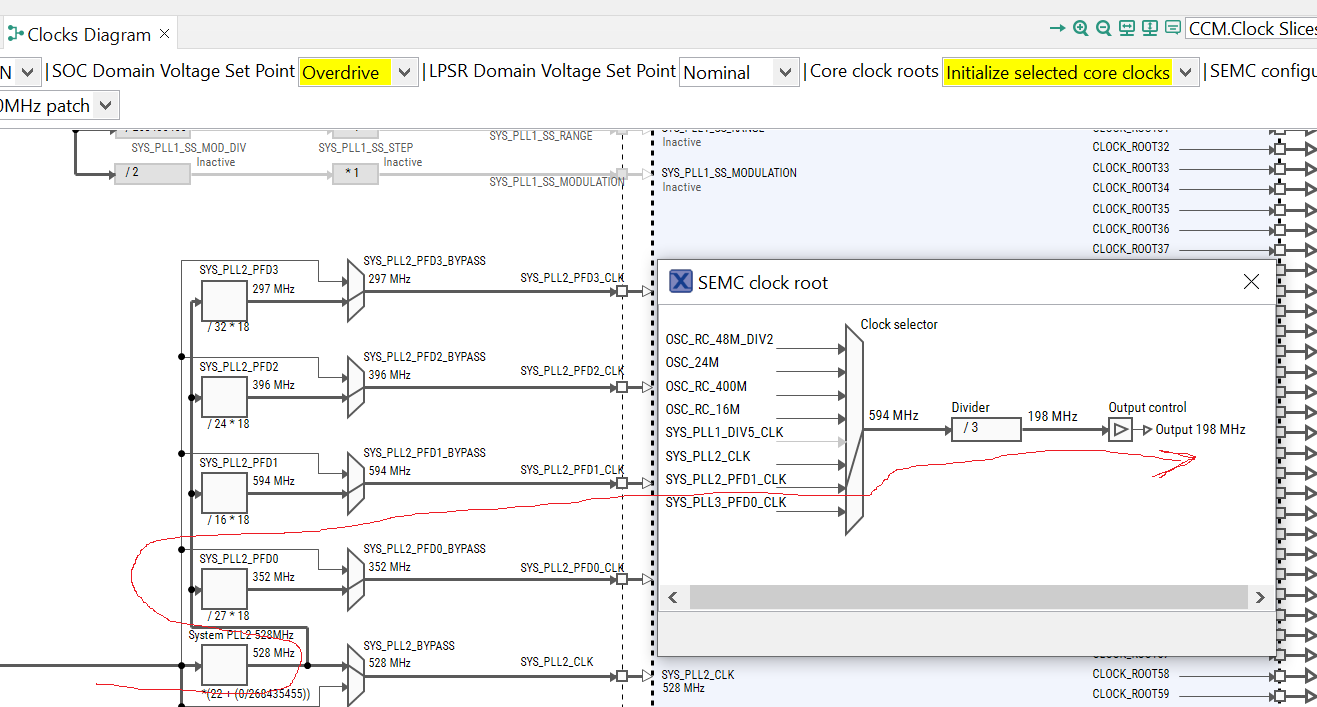Toggle the Initialize selected core clocks option
The width and height of the screenshot is (1317, 707).
(x=1070, y=71)
